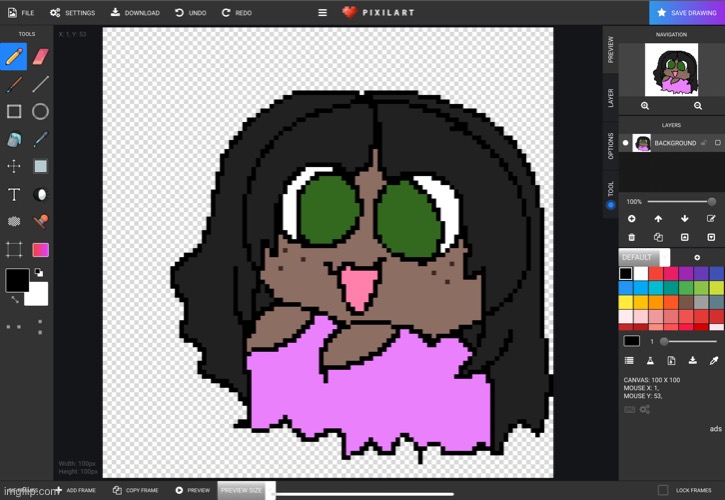Add new palette with plus icon
The image size is (725, 500).
(x=697, y=257)
